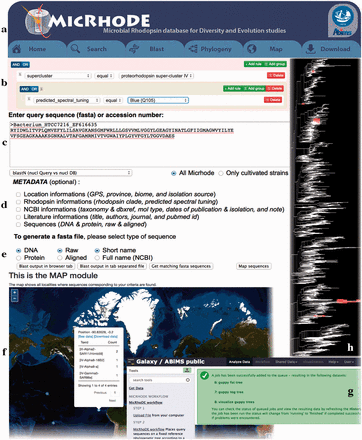Open the Home tab with house icon

click(37, 49)
